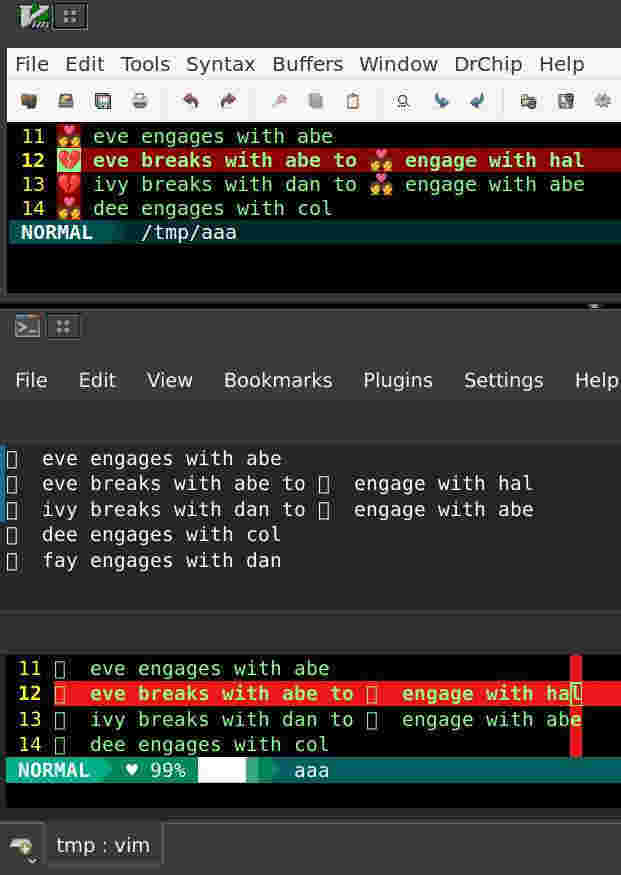Open the Edit menu in gVim
Viewport: 621px width, 875px height.
85,64
